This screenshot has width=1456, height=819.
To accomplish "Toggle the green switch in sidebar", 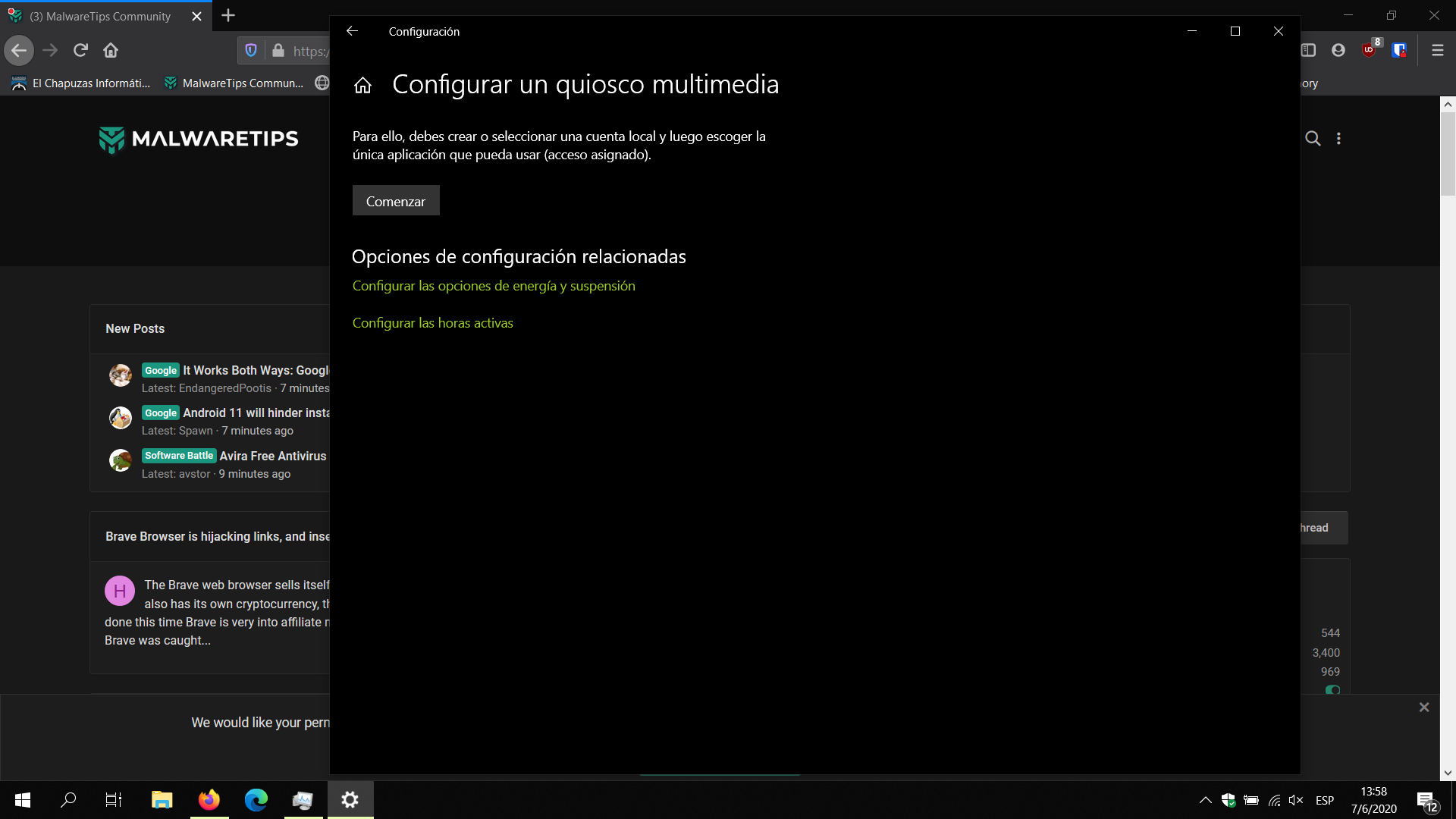I will (x=1332, y=689).
